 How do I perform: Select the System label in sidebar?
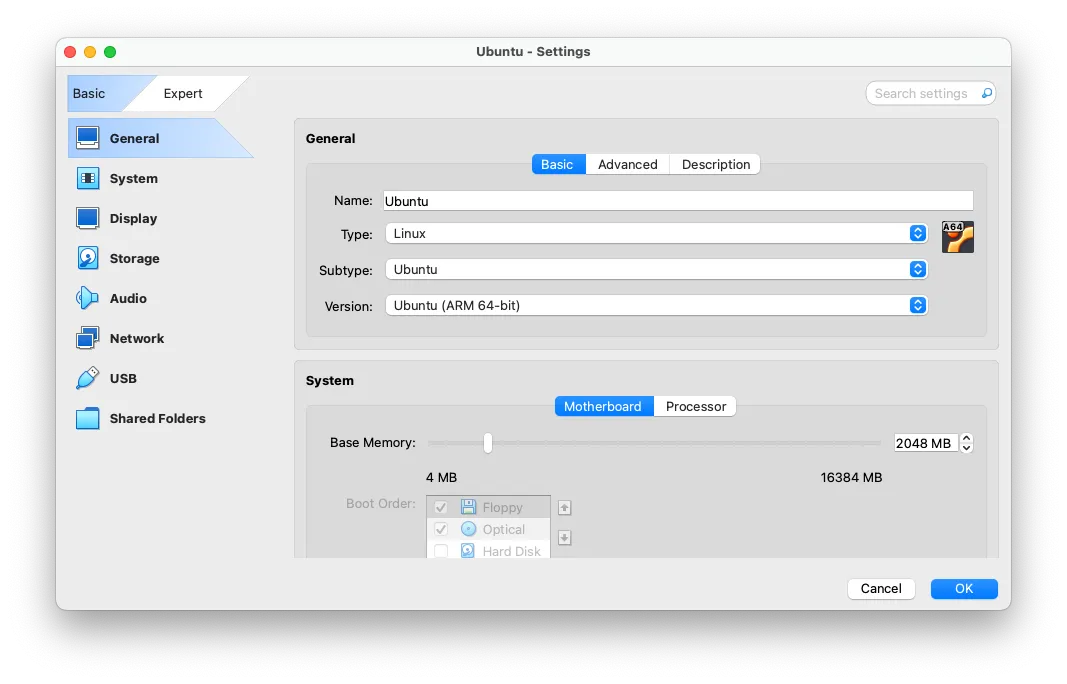133,178
